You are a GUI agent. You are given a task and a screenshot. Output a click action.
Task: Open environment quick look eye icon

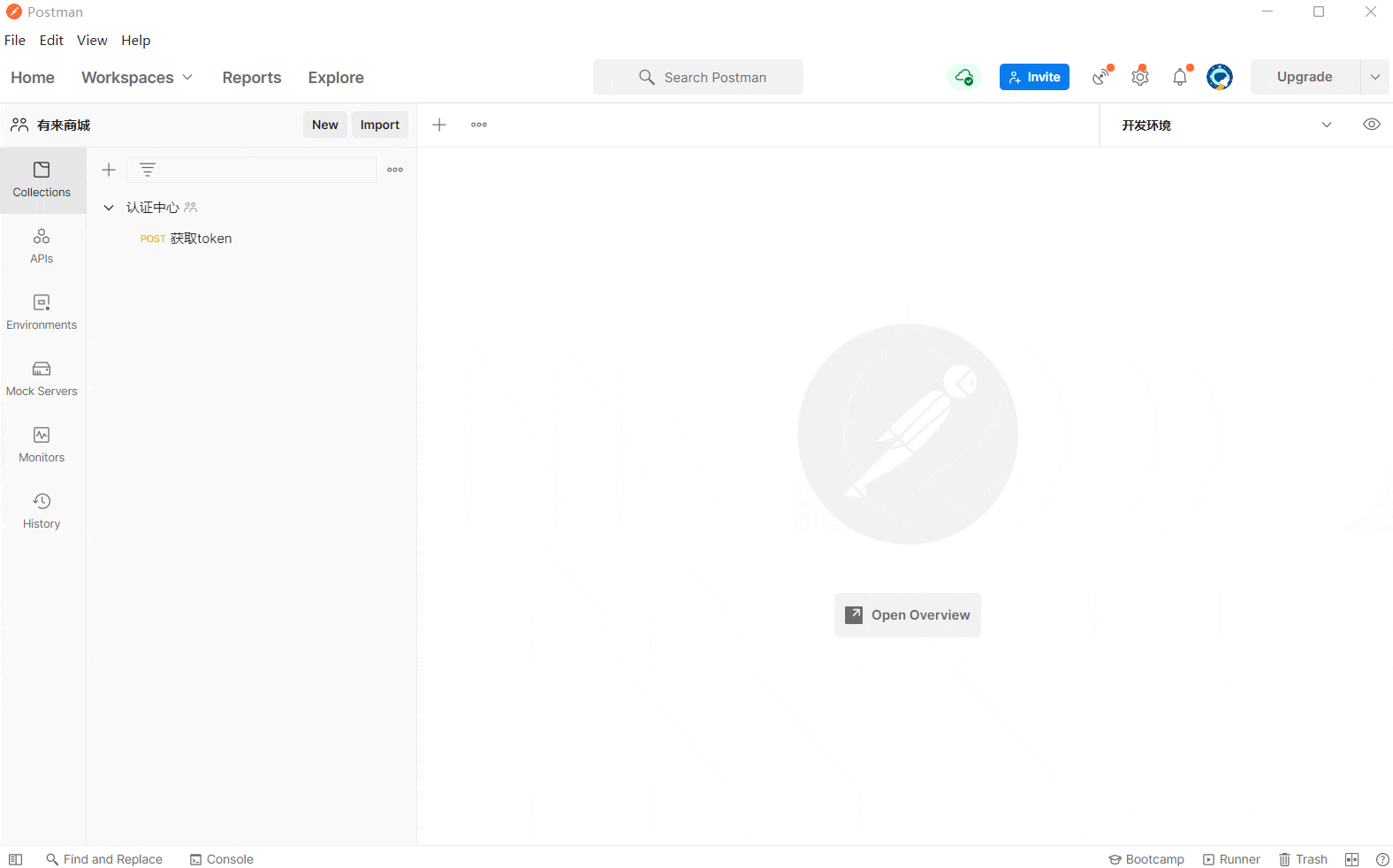point(1372,125)
